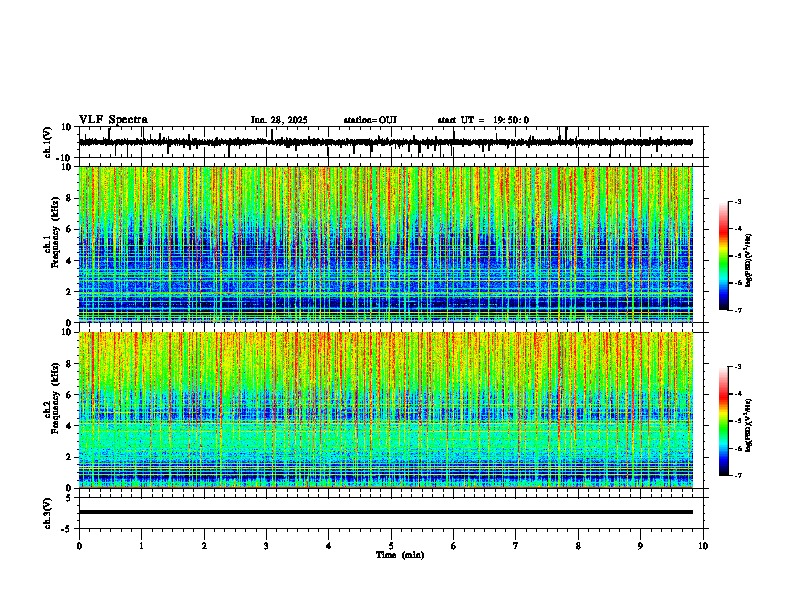Click the time axis tick label '3'
The image size is (792, 612).
(266, 546)
